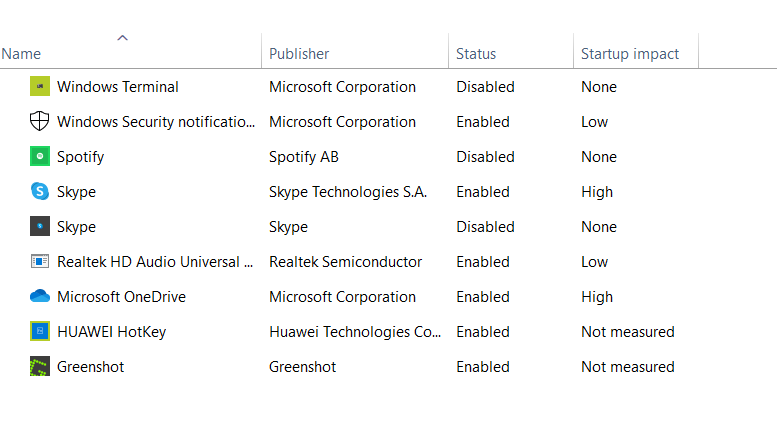Screen dimensions: 777x430
Task: Select the Windows Terminal app icon
Action: click(40, 86)
